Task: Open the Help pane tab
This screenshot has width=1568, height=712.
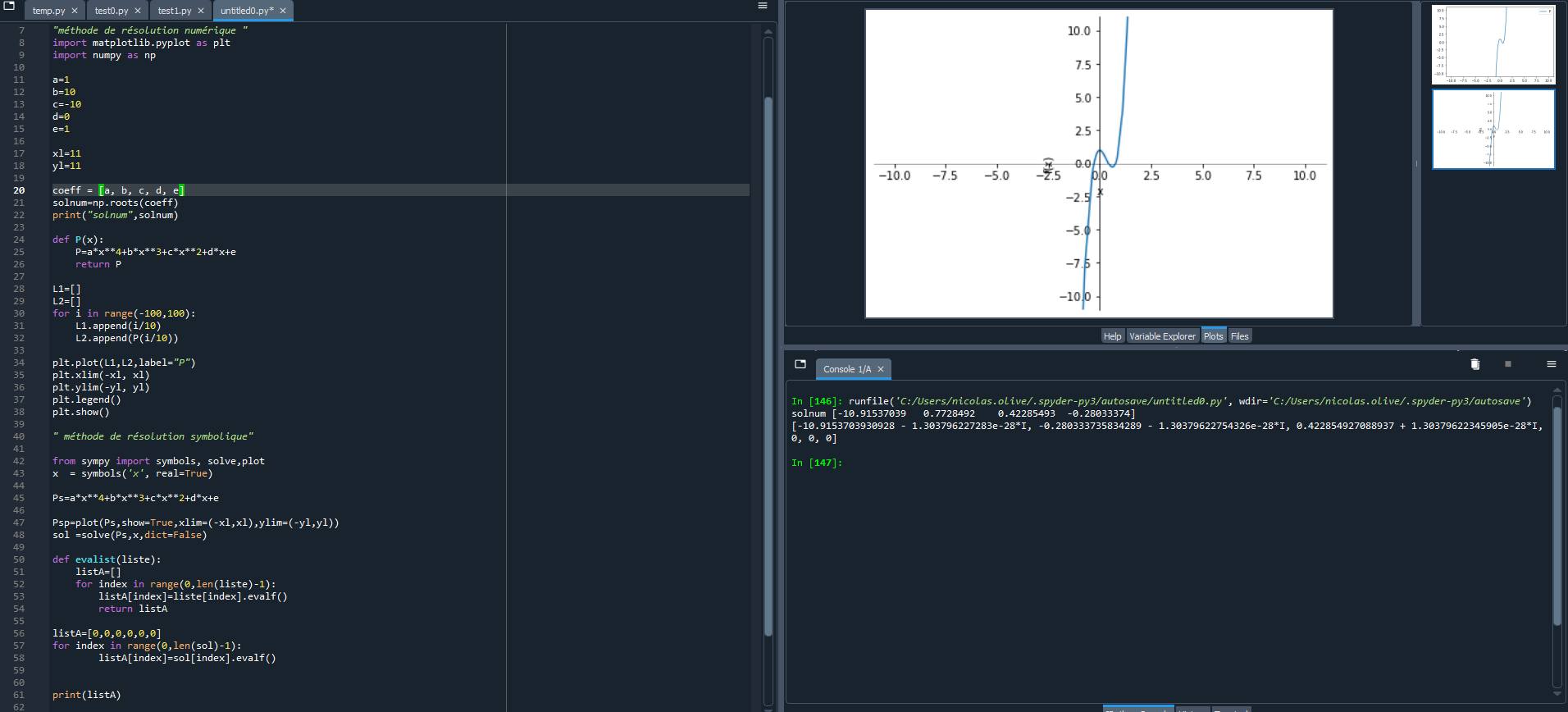Action: coord(1112,336)
